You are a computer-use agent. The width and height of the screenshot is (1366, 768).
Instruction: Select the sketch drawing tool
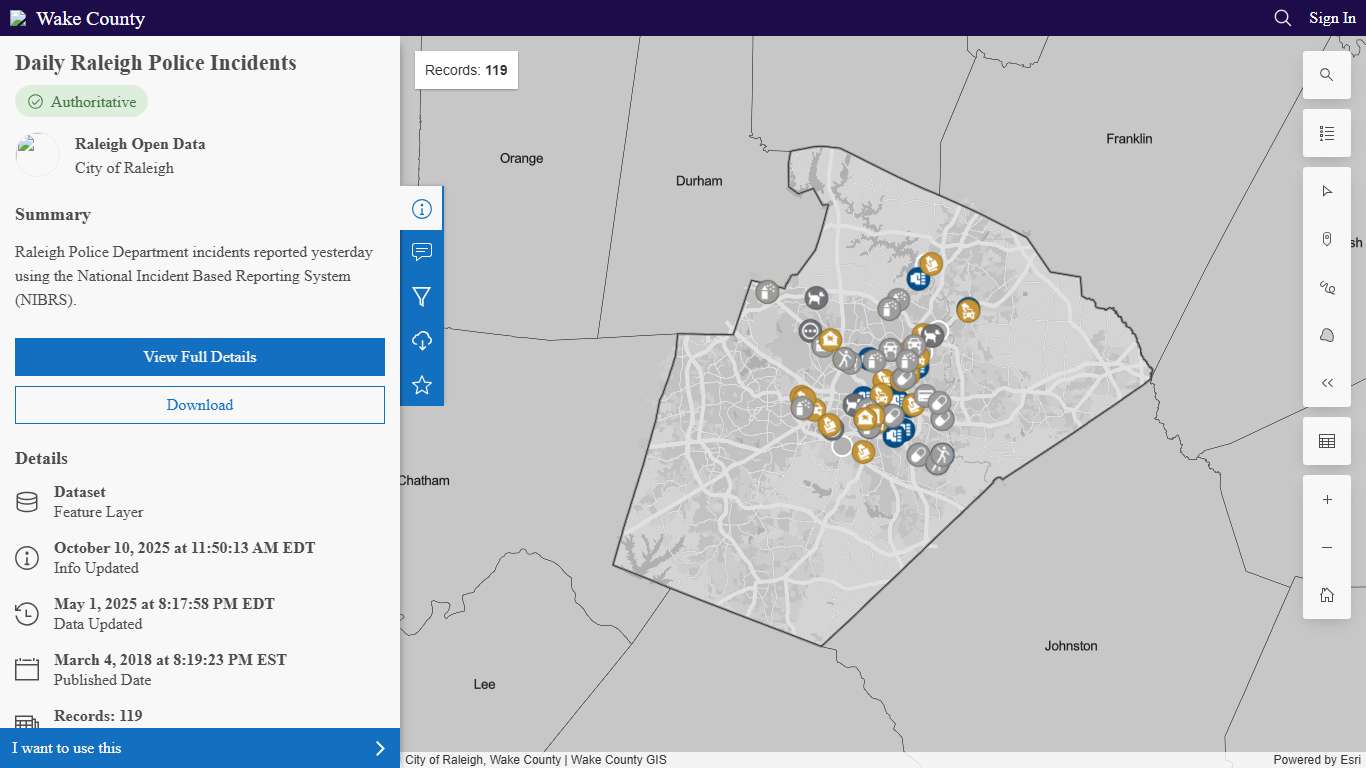(x=1327, y=287)
